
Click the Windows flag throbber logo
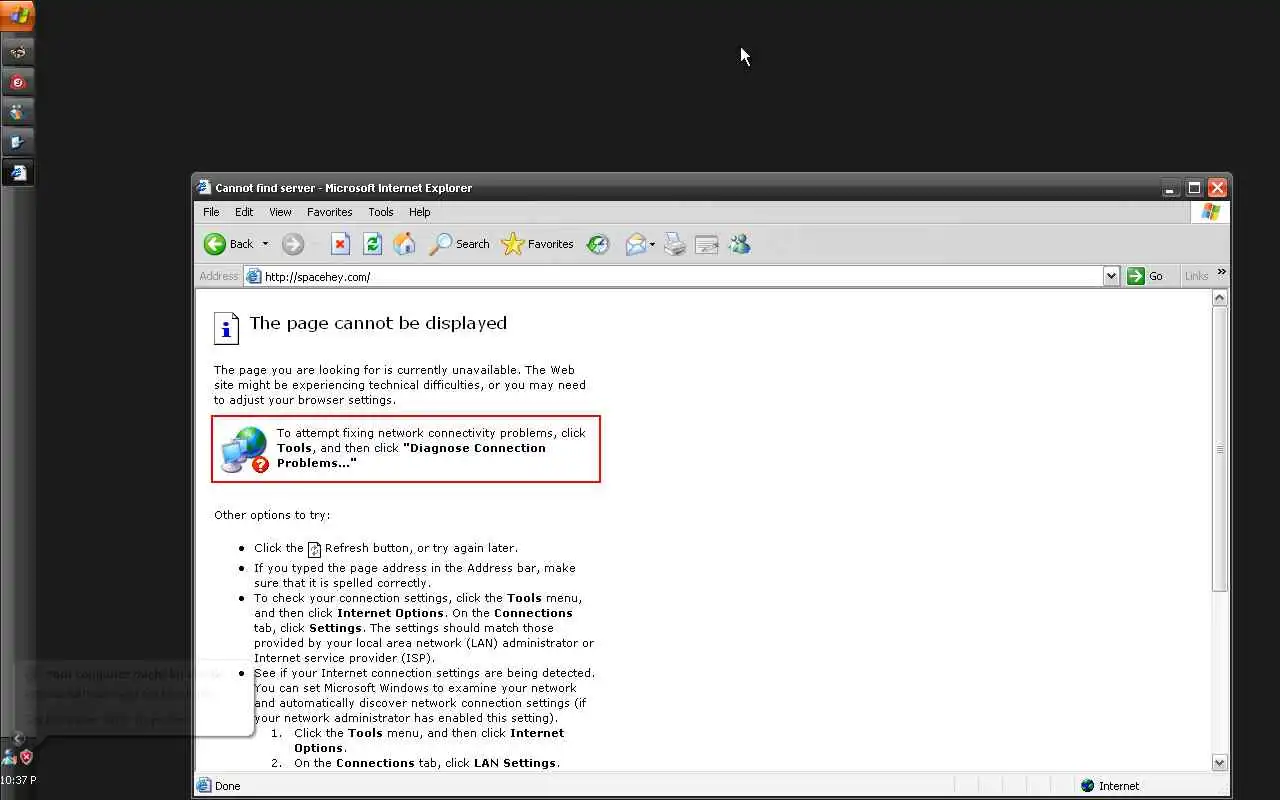1211,212
